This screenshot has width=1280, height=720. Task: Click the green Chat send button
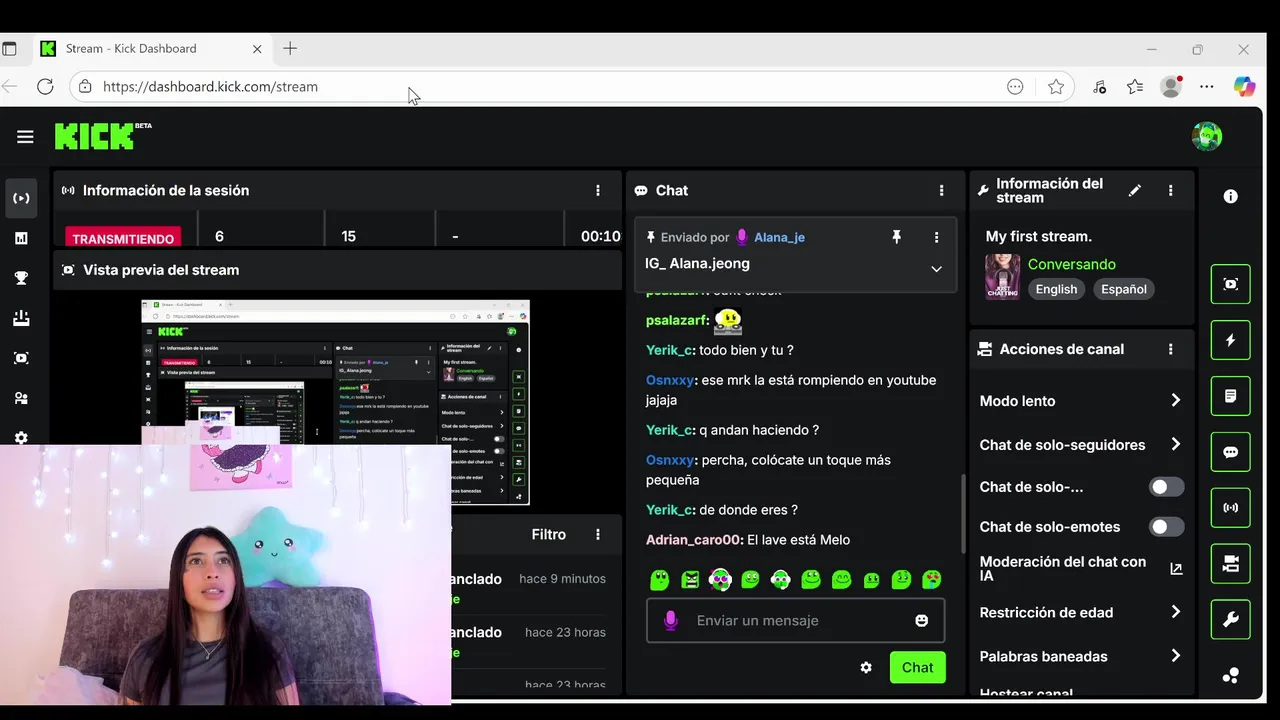917,667
